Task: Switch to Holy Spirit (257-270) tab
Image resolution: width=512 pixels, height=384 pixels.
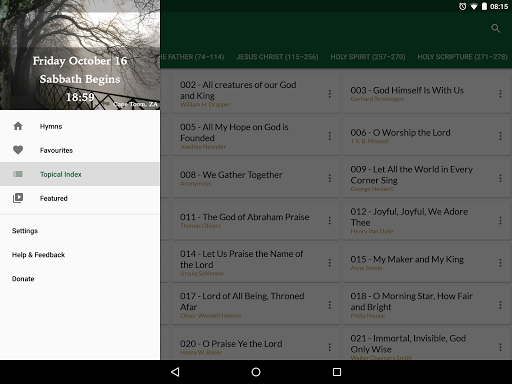Action: pos(368,57)
